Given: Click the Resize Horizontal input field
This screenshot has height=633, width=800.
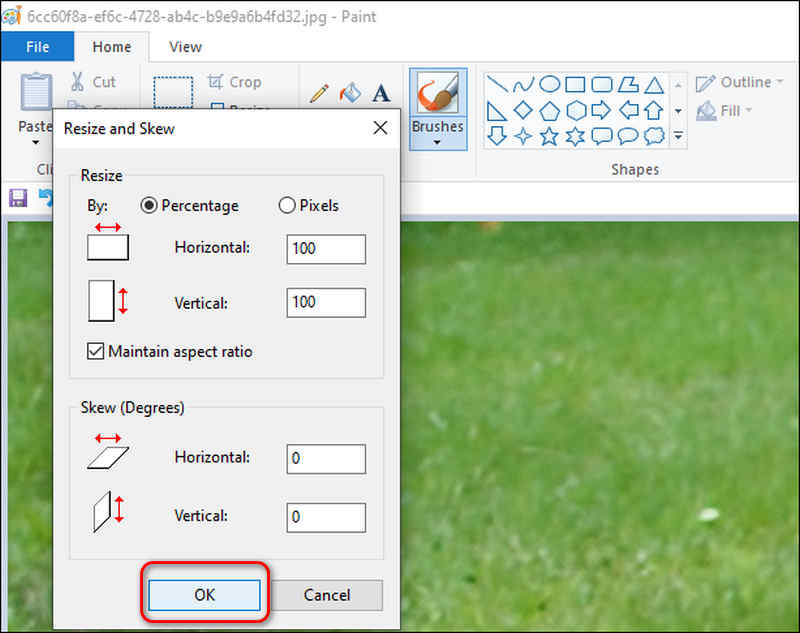Looking at the screenshot, I should pos(326,249).
